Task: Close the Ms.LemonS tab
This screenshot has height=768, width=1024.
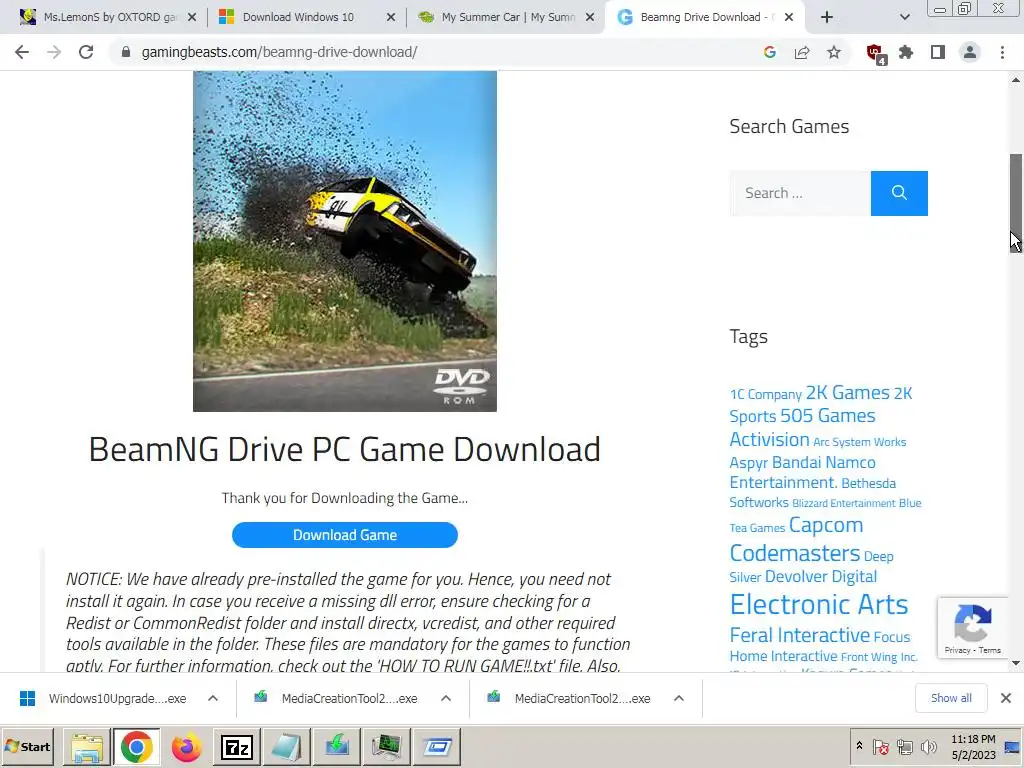Action: pyautogui.click(x=192, y=17)
